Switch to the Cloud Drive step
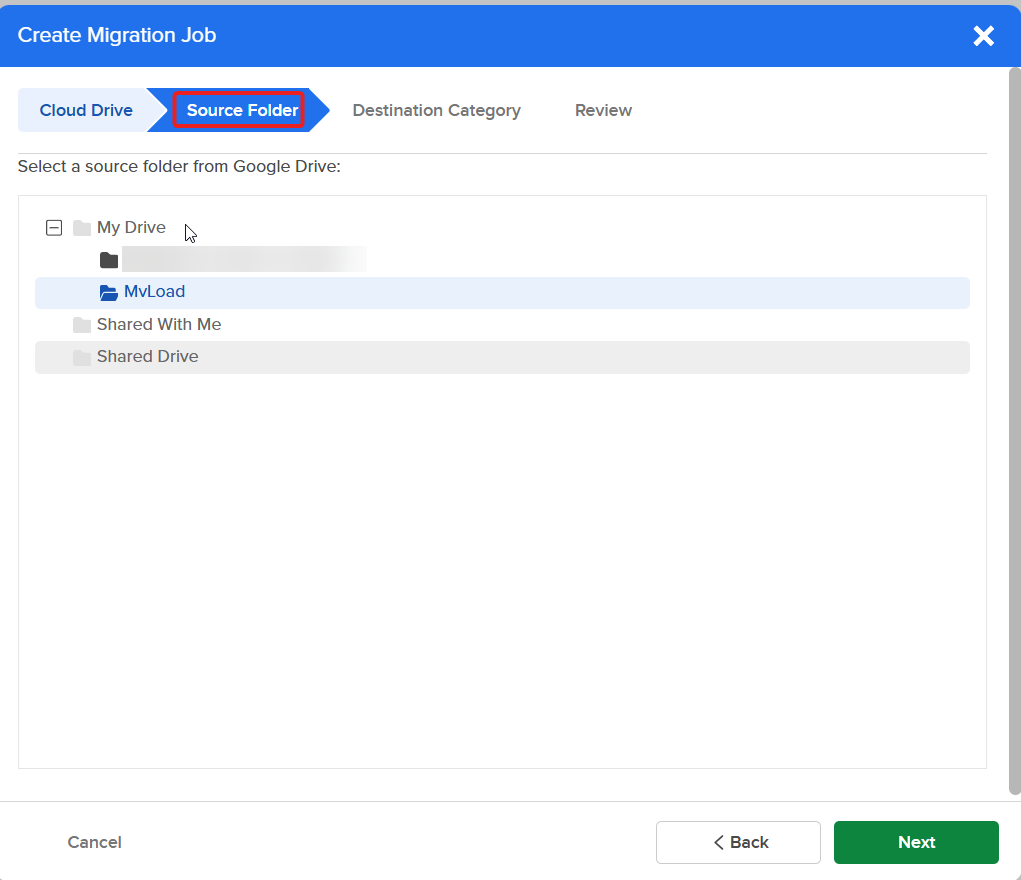This screenshot has width=1021, height=880. 85,110
